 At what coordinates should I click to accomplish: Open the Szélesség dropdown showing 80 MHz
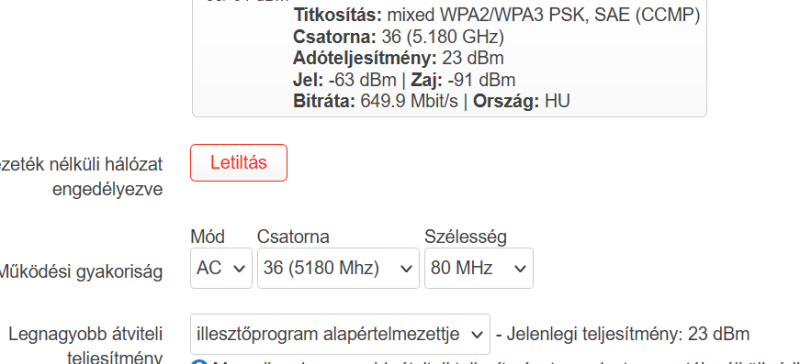click(479, 268)
